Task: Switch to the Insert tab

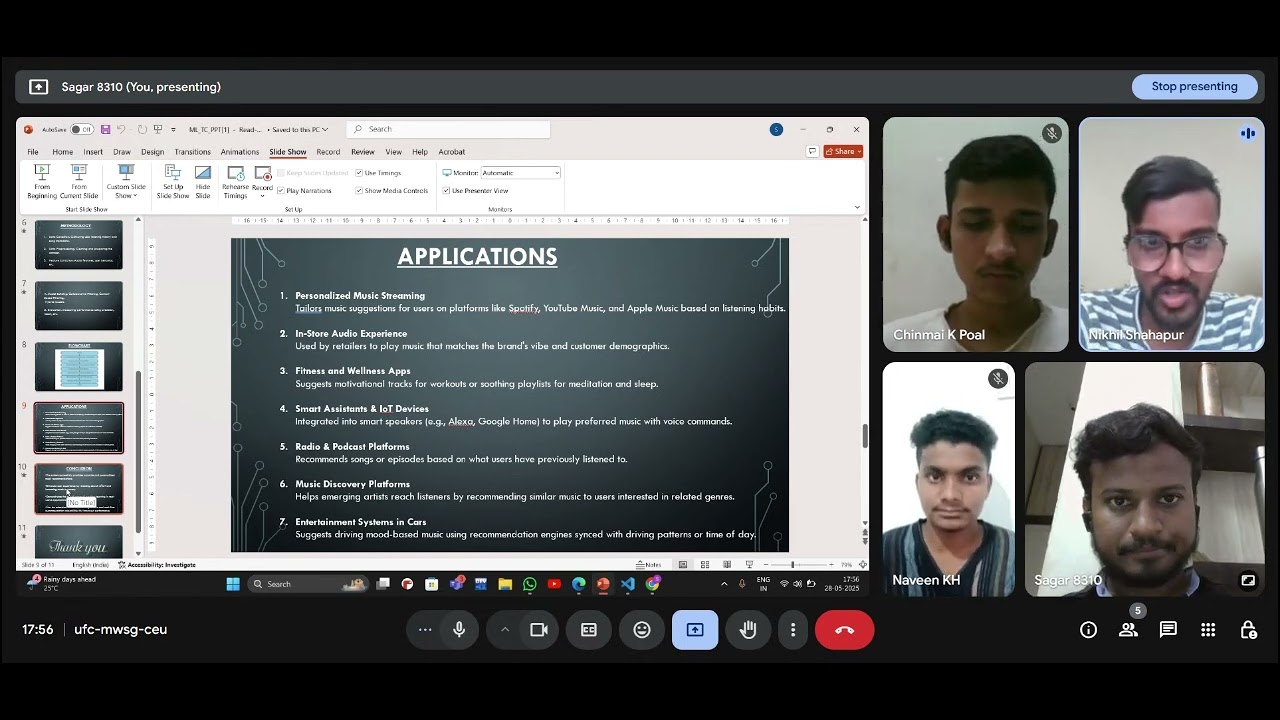Action: (x=93, y=152)
